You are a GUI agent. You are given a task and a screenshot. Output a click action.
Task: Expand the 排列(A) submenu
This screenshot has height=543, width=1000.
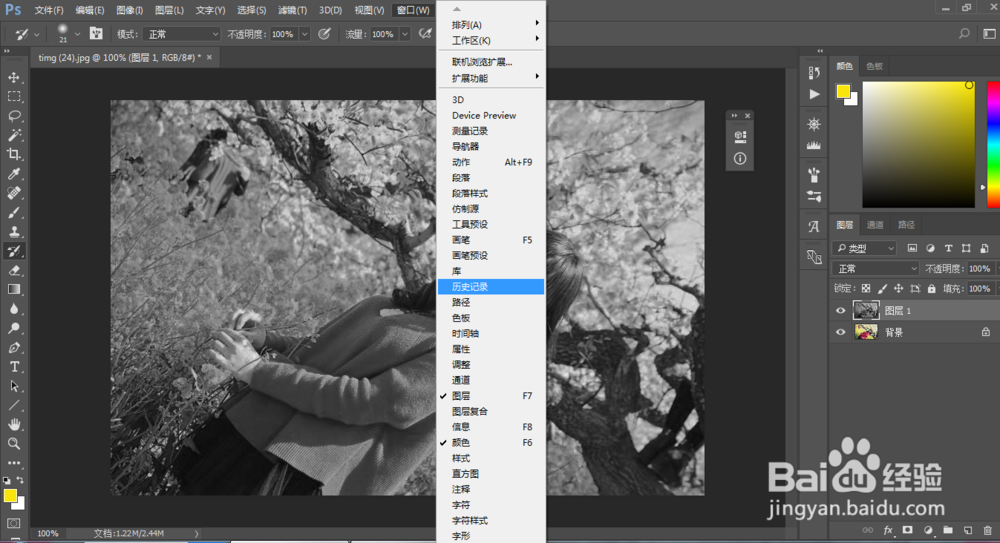[x=491, y=25]
